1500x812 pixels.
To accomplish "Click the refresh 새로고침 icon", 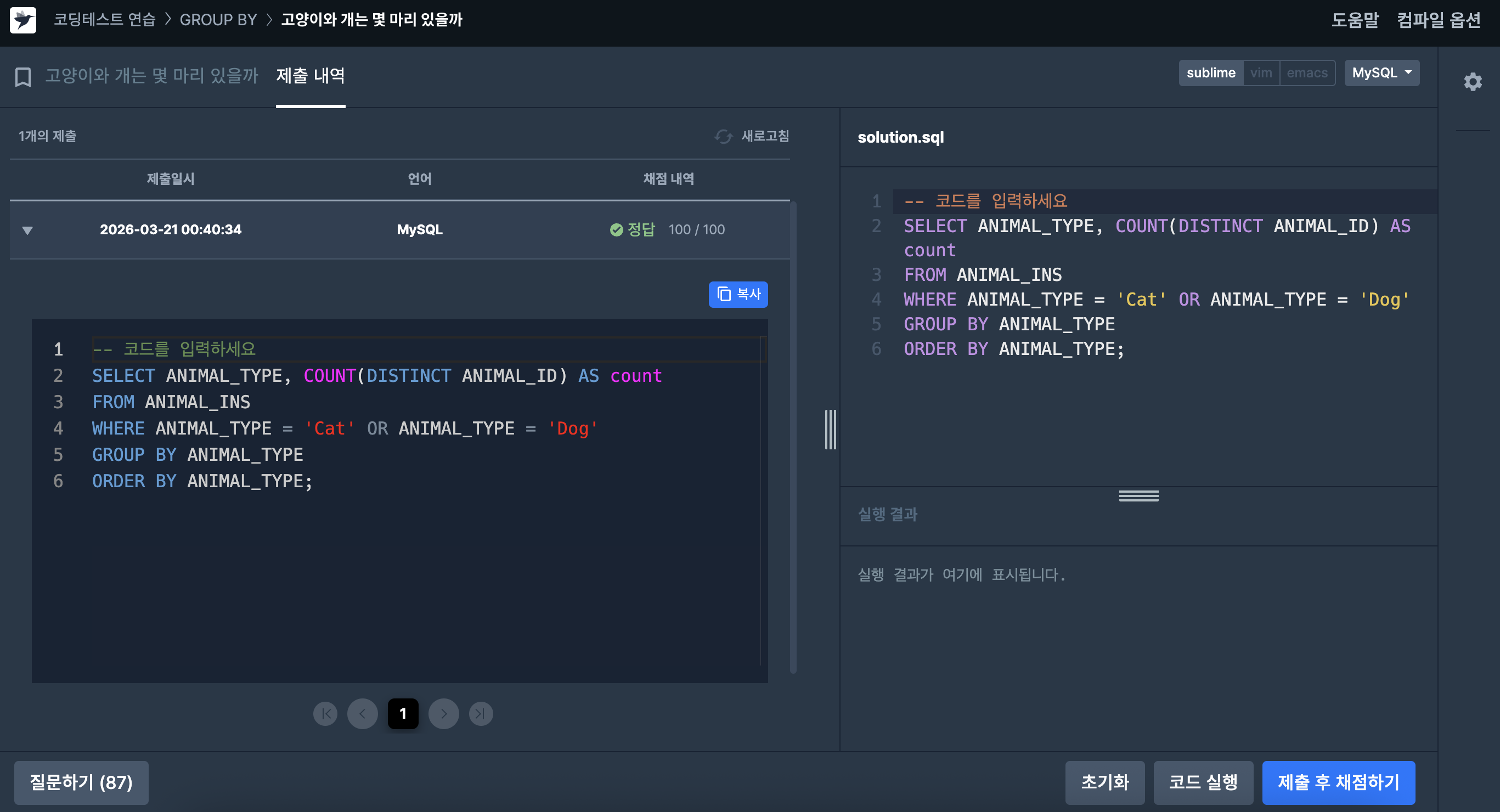I will point(723,136).
